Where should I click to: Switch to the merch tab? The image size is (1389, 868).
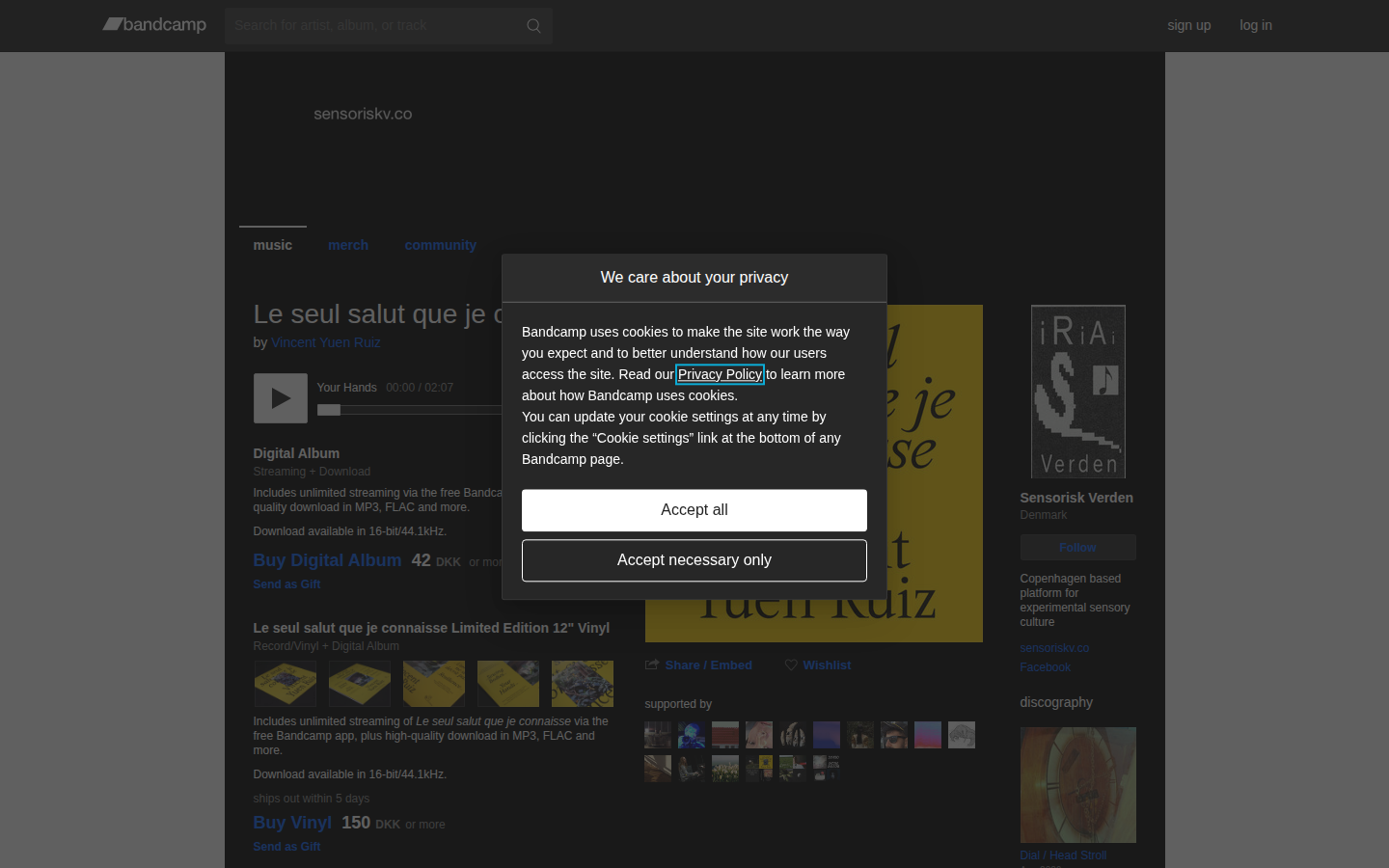coord(348,245)
